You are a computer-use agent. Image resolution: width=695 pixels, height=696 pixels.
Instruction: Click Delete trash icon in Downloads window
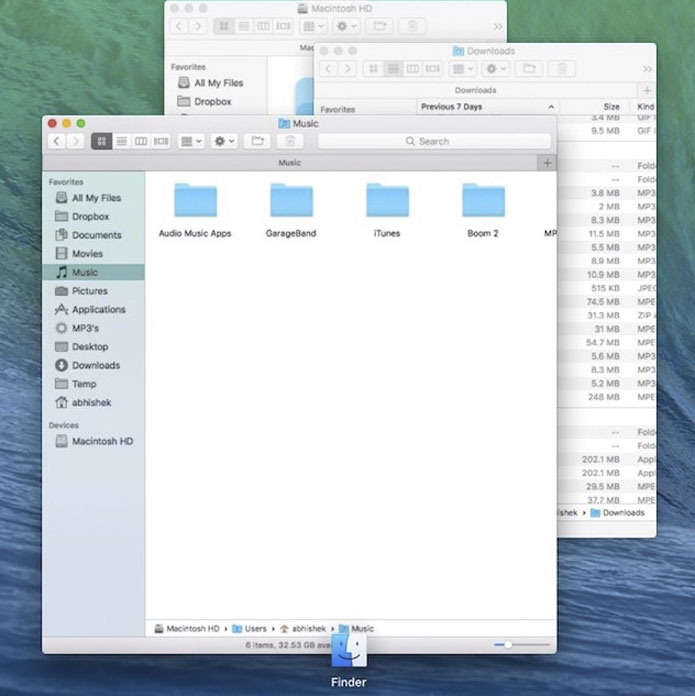click(x=562, y=69)
